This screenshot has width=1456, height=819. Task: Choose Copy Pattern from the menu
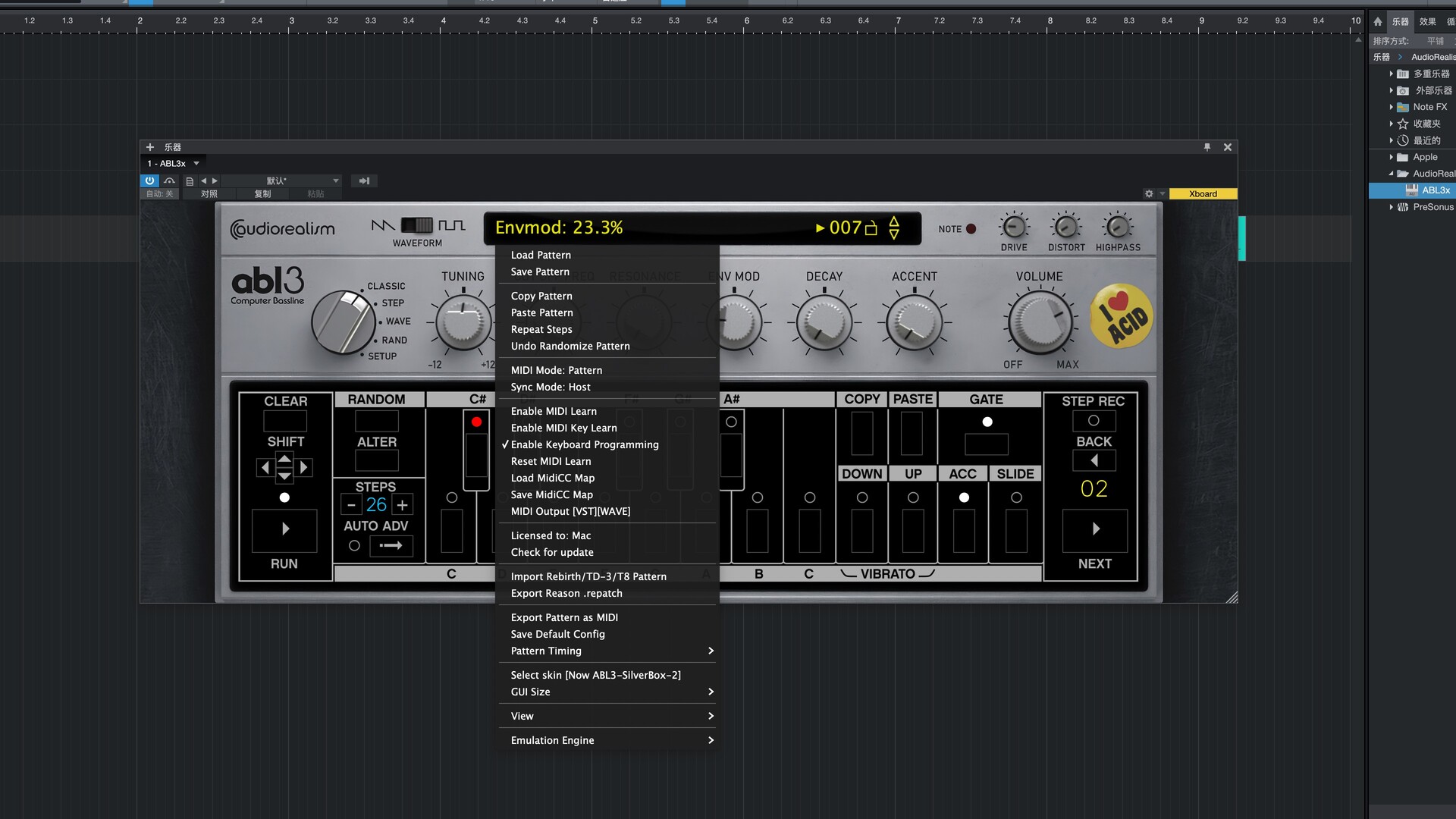(x=541, y=296)
